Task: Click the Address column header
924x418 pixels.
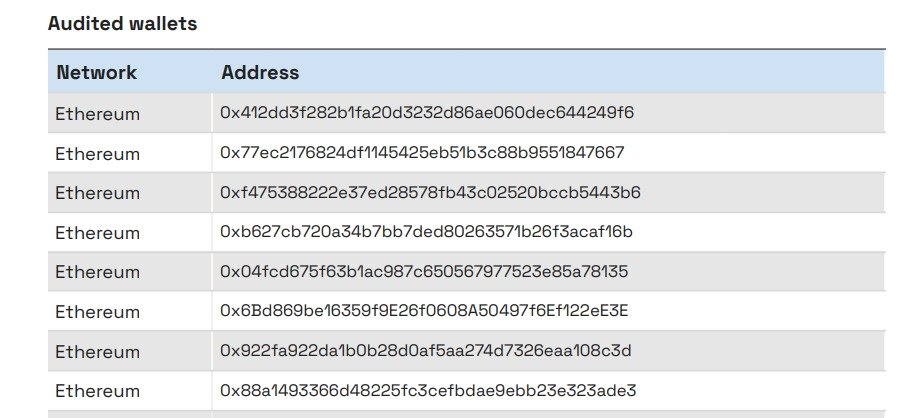Action: tap(260, 73)
